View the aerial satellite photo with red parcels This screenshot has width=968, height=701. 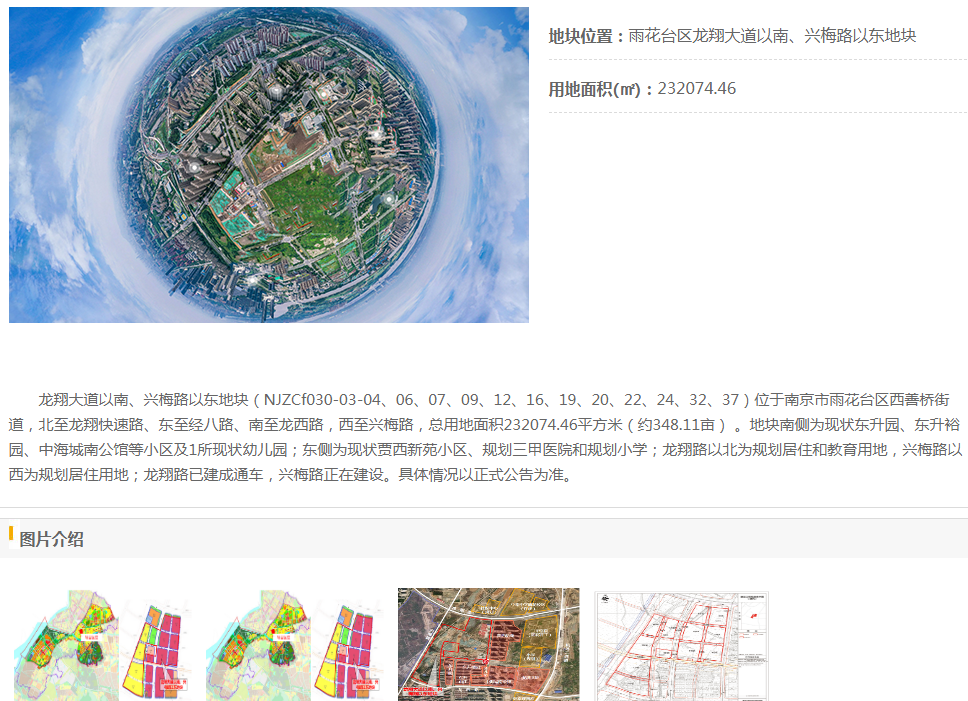488,645
